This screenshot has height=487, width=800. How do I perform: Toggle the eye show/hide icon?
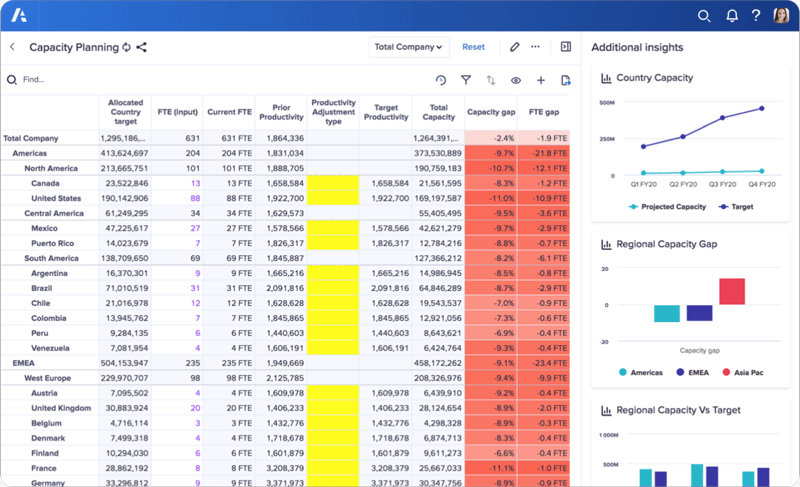click(516, 80)
